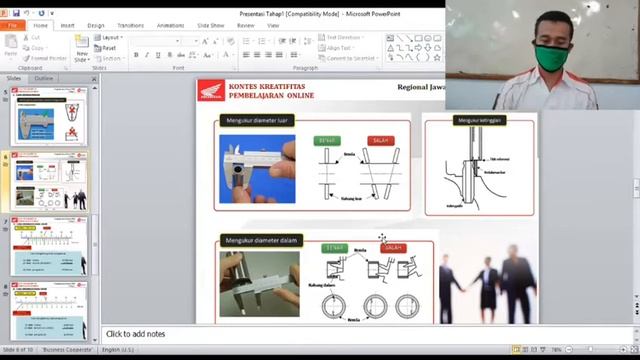Select slide 5 thumbnail
This screenshot has height=360, width=640.
49,116
